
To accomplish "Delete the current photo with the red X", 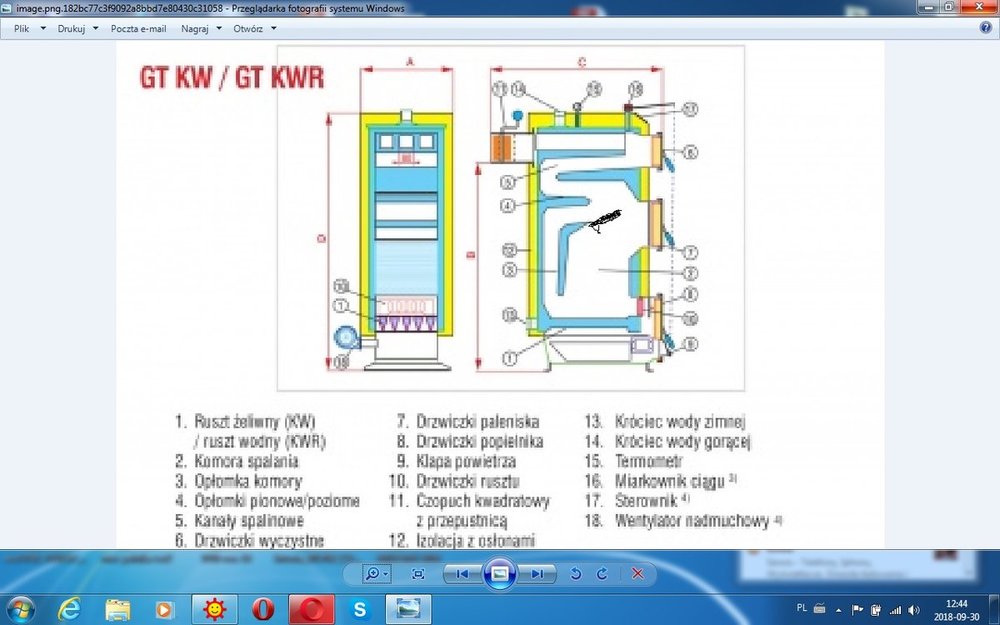I will (637, 573).
